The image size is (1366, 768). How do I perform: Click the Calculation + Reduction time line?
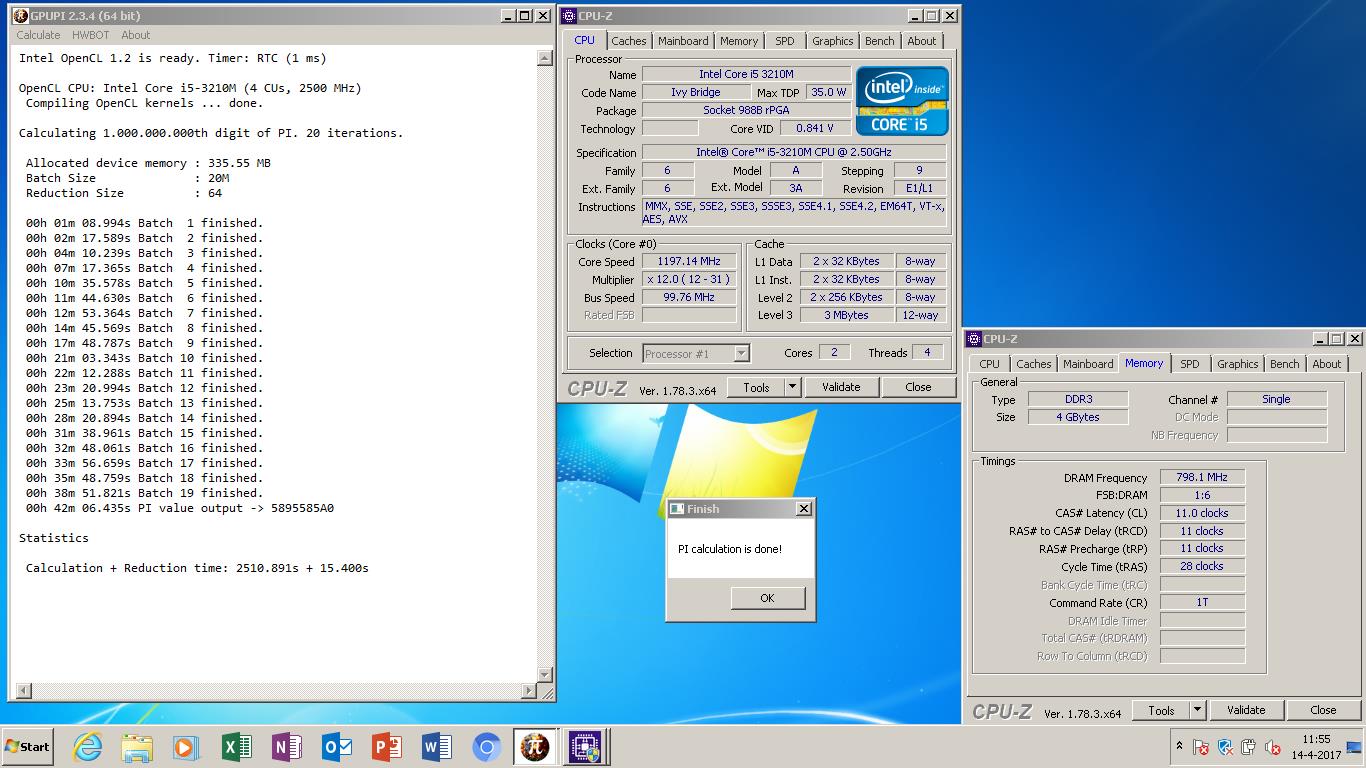click(197, 568)
